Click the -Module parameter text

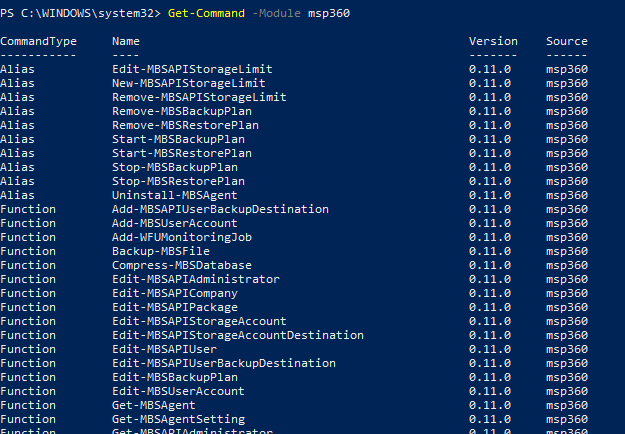coord(277,13)
